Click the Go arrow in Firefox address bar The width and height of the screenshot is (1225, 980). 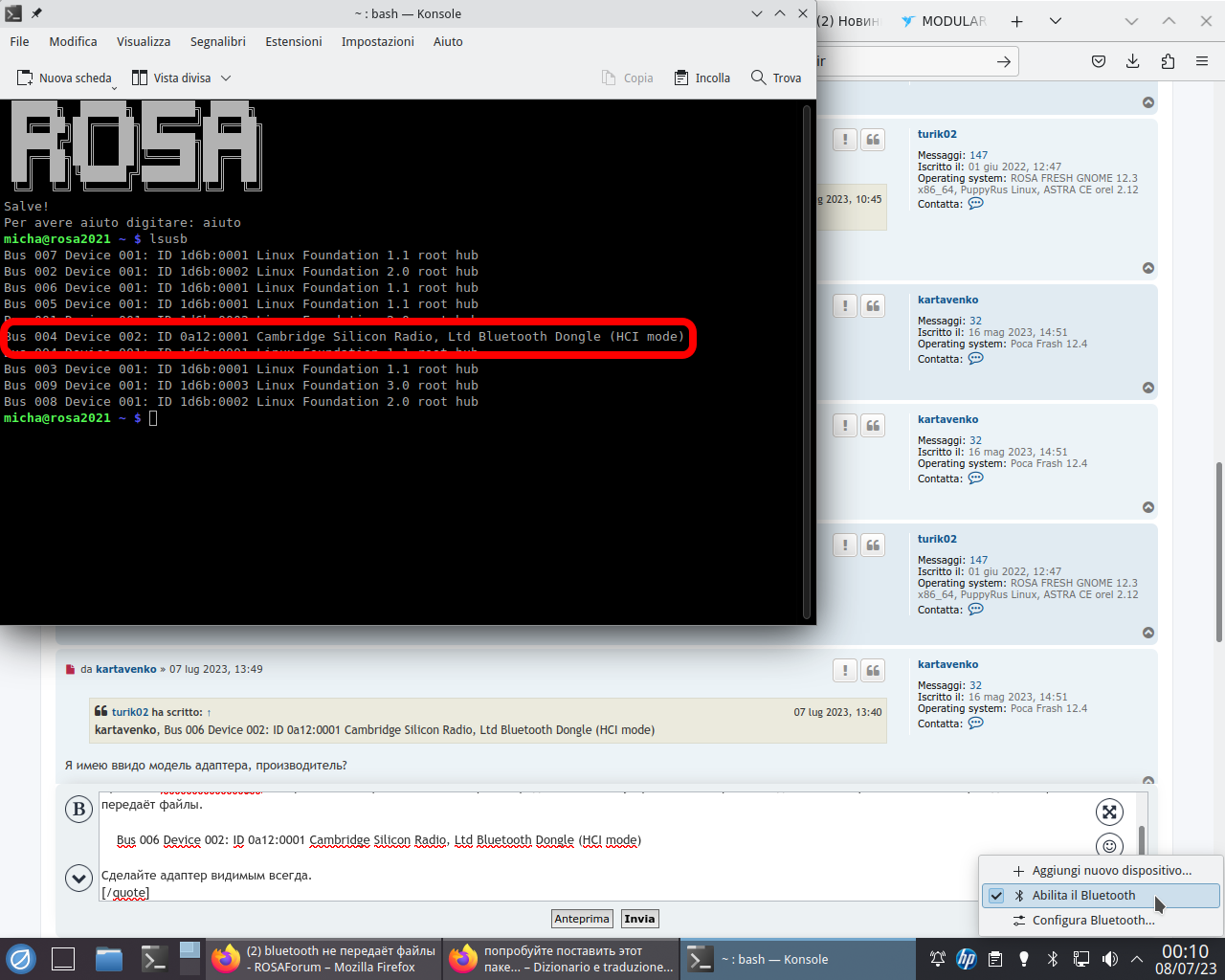[1003, 61]
